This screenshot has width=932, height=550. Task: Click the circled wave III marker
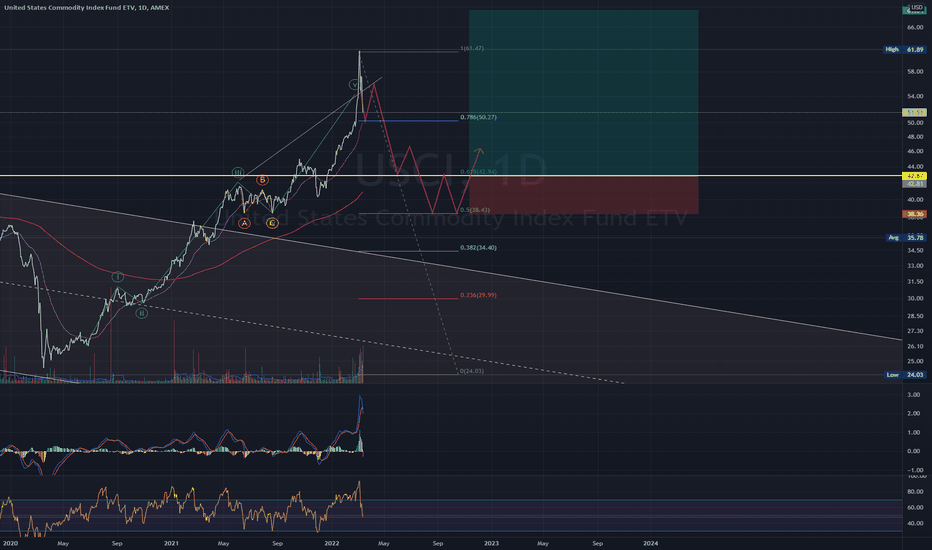[x=238, y=172]
